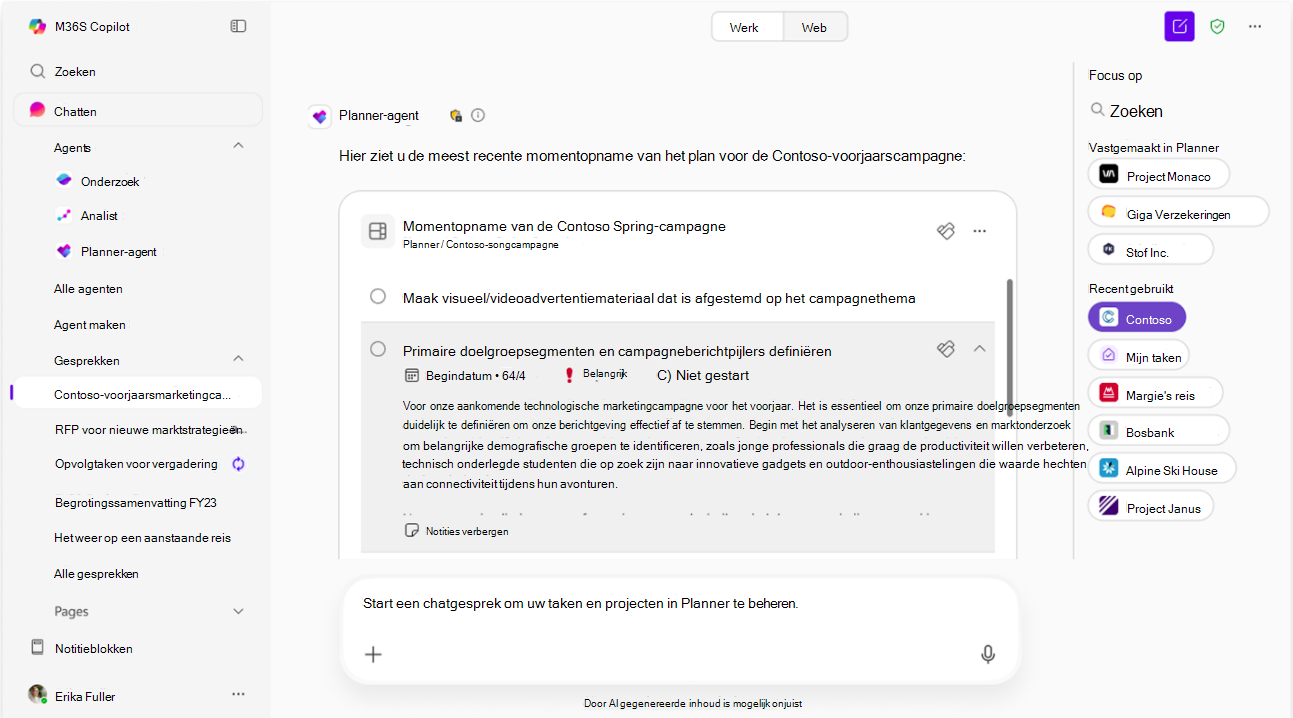Select the Project Monaco chip

tap(1158, 174)
